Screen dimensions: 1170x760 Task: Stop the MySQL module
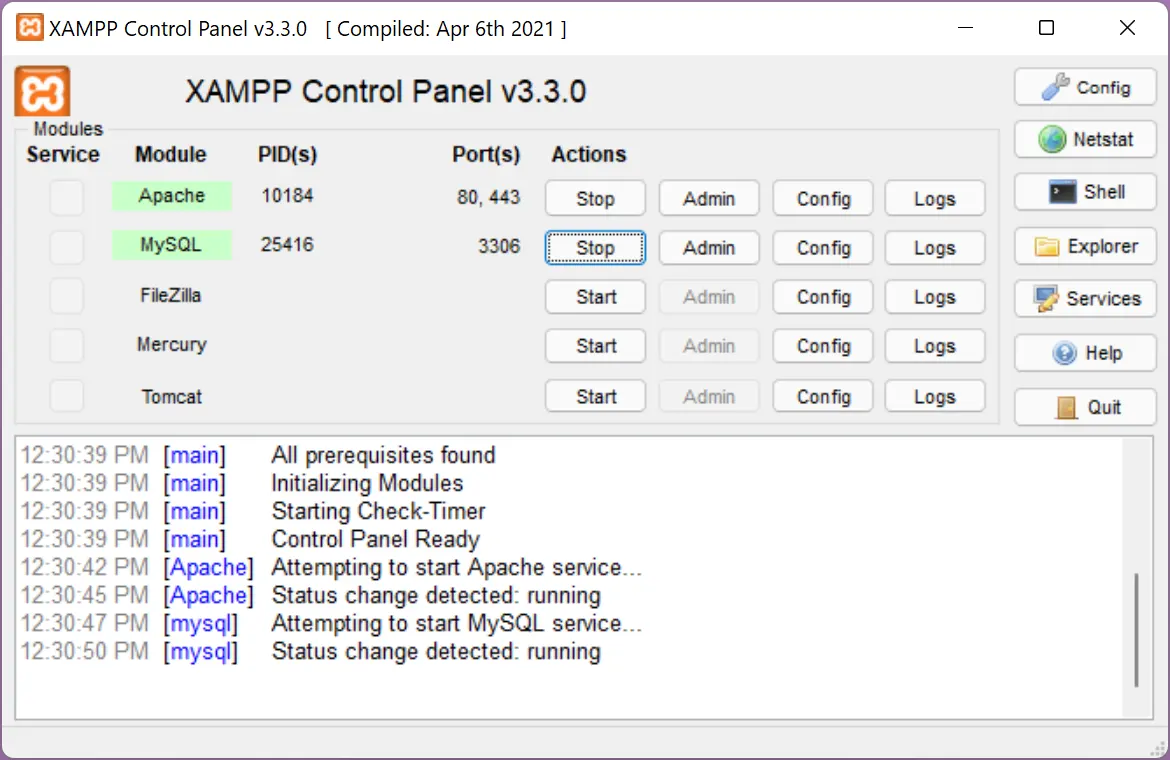595,248
